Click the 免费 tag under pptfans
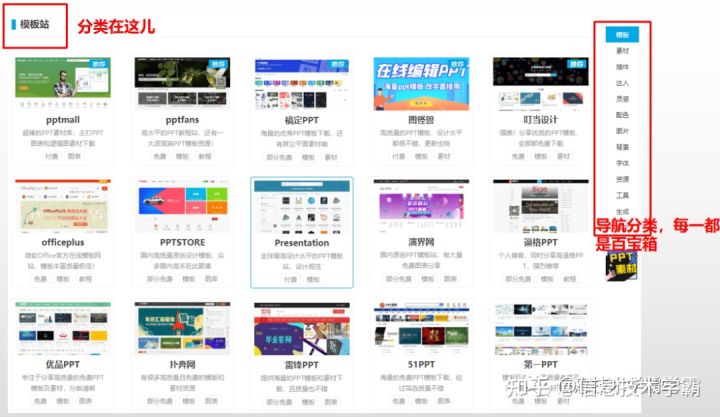This screenshot has width=720, height=417. (160, 157)
